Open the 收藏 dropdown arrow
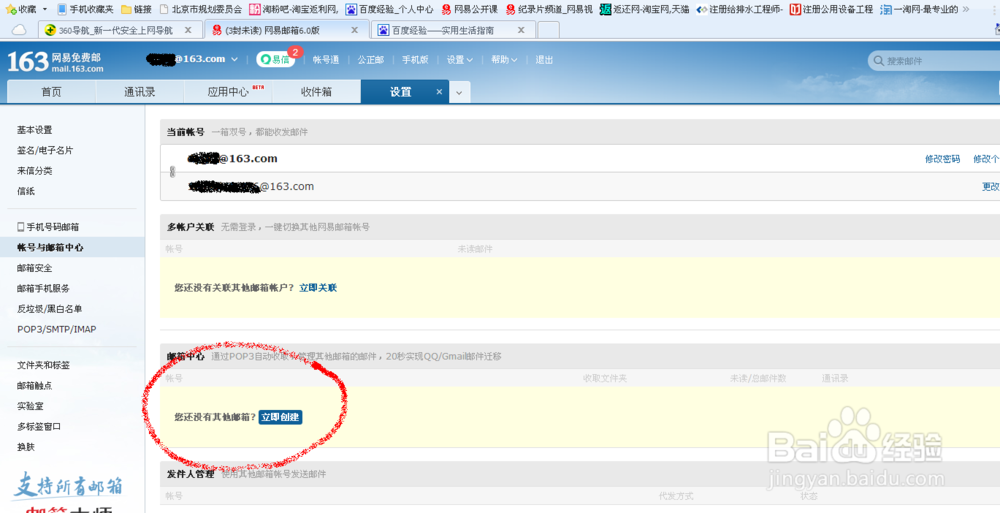The image size is (1000, 513). (x=45, y=10)
